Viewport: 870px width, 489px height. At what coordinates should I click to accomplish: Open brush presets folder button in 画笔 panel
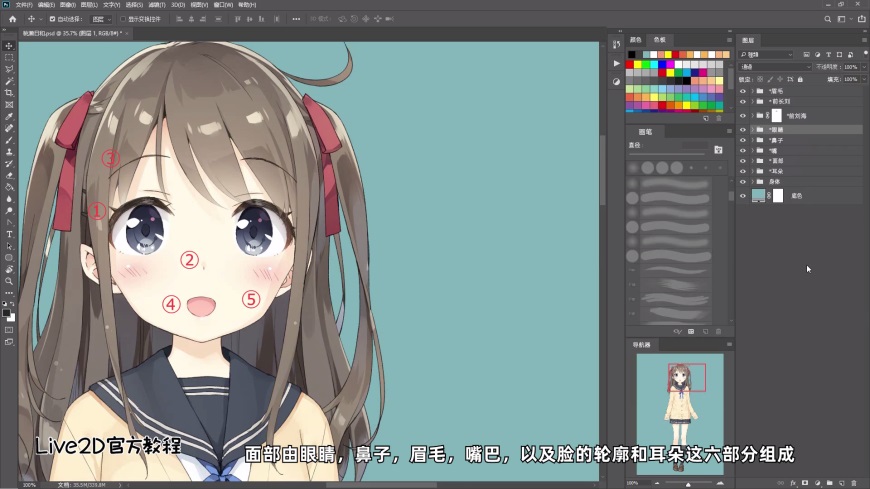[x=718, y=150]
